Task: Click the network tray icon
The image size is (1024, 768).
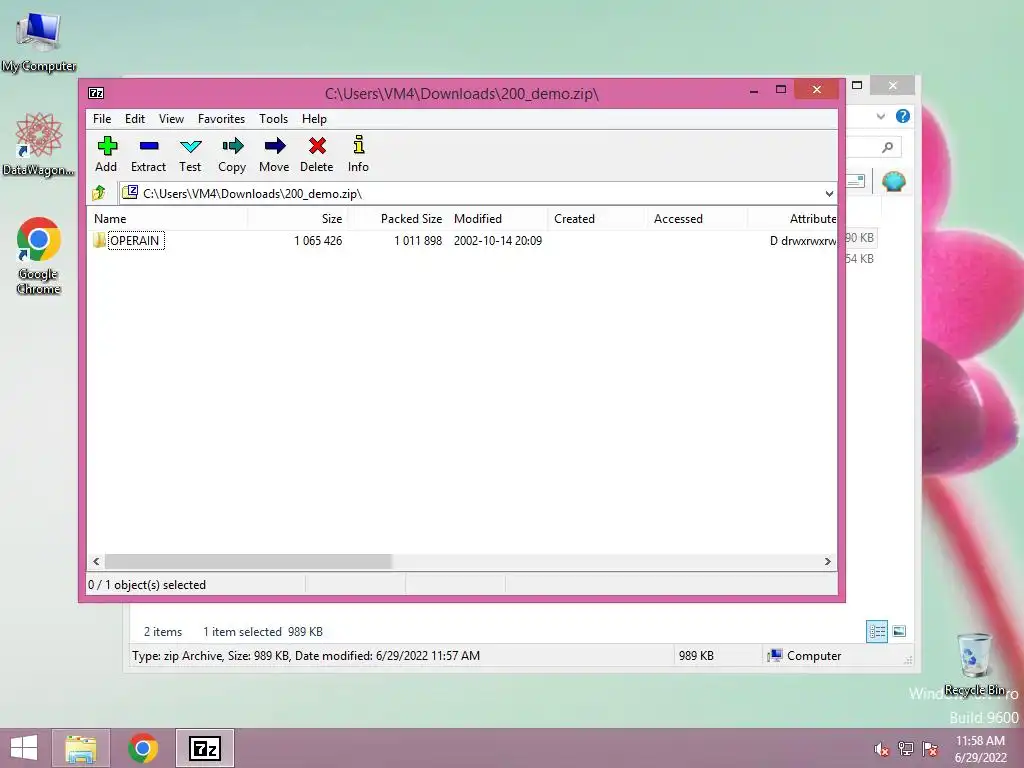Action: click(906, 748)
